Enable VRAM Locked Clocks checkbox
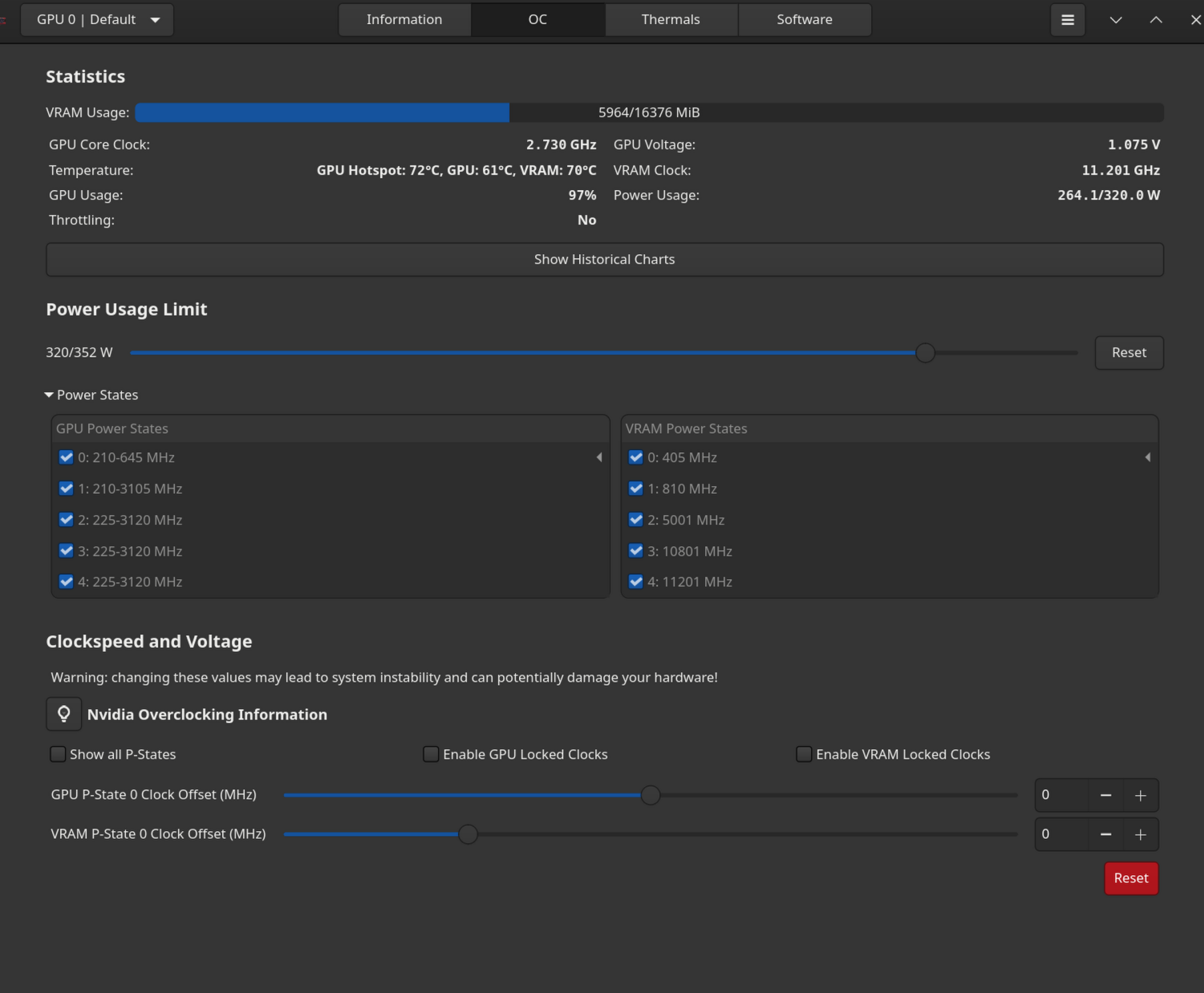The image size is (1204, 993). click(x=804, y=754)
